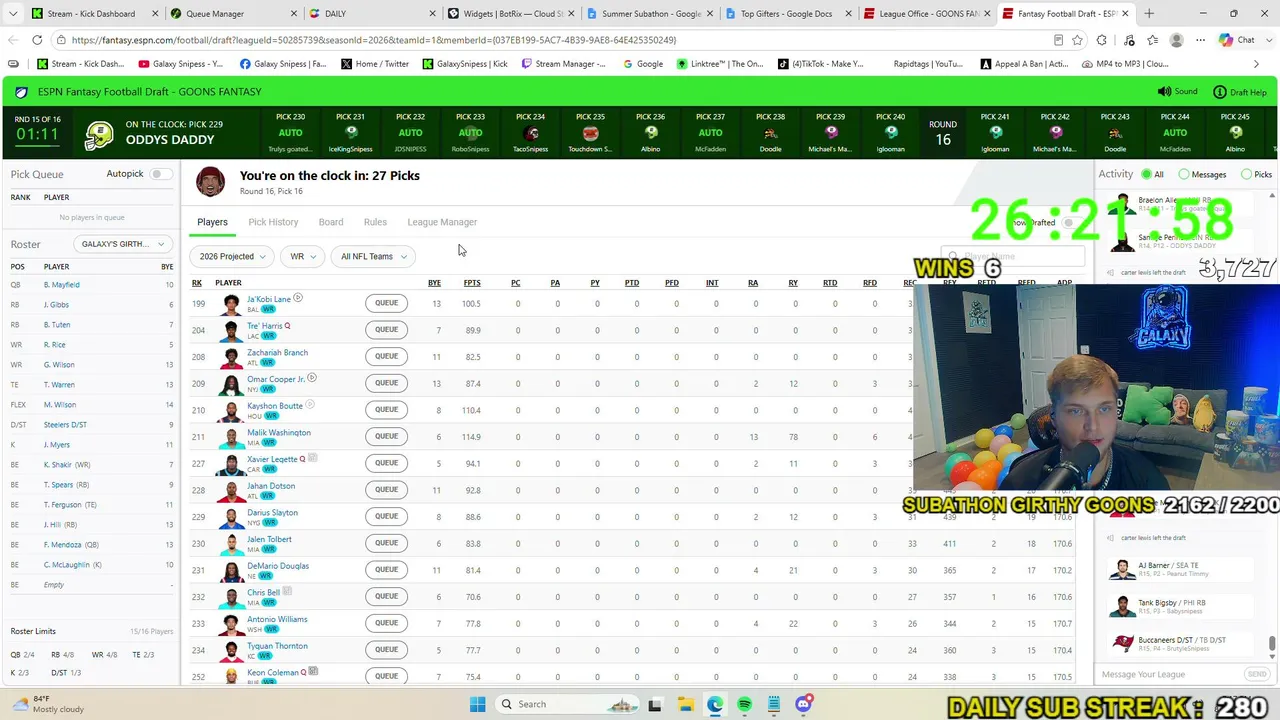Queue Malik Washington
The image size is (1280, 720).
(x=386, y=436)
